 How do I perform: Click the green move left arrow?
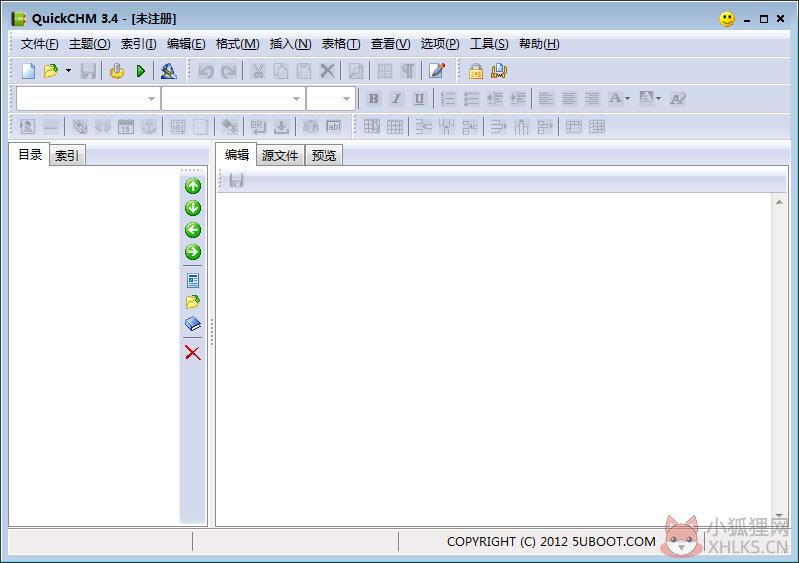[193, 230]
